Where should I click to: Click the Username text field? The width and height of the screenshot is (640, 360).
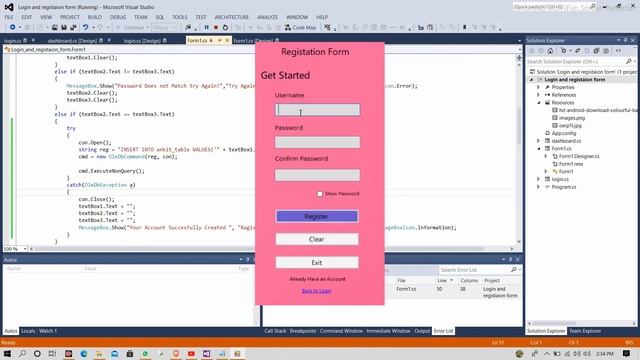tap(318, 109)
